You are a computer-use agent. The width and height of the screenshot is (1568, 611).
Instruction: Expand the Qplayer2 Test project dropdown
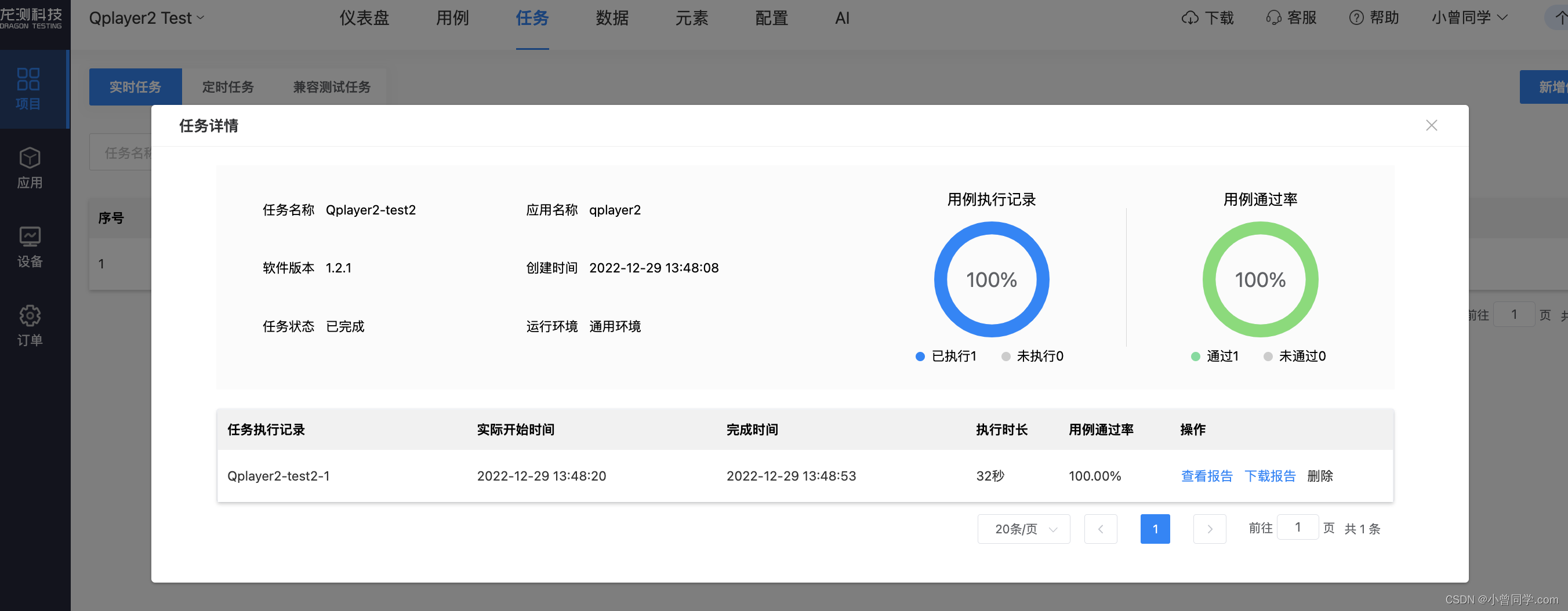pyautogui.click(x=146, y=18)
